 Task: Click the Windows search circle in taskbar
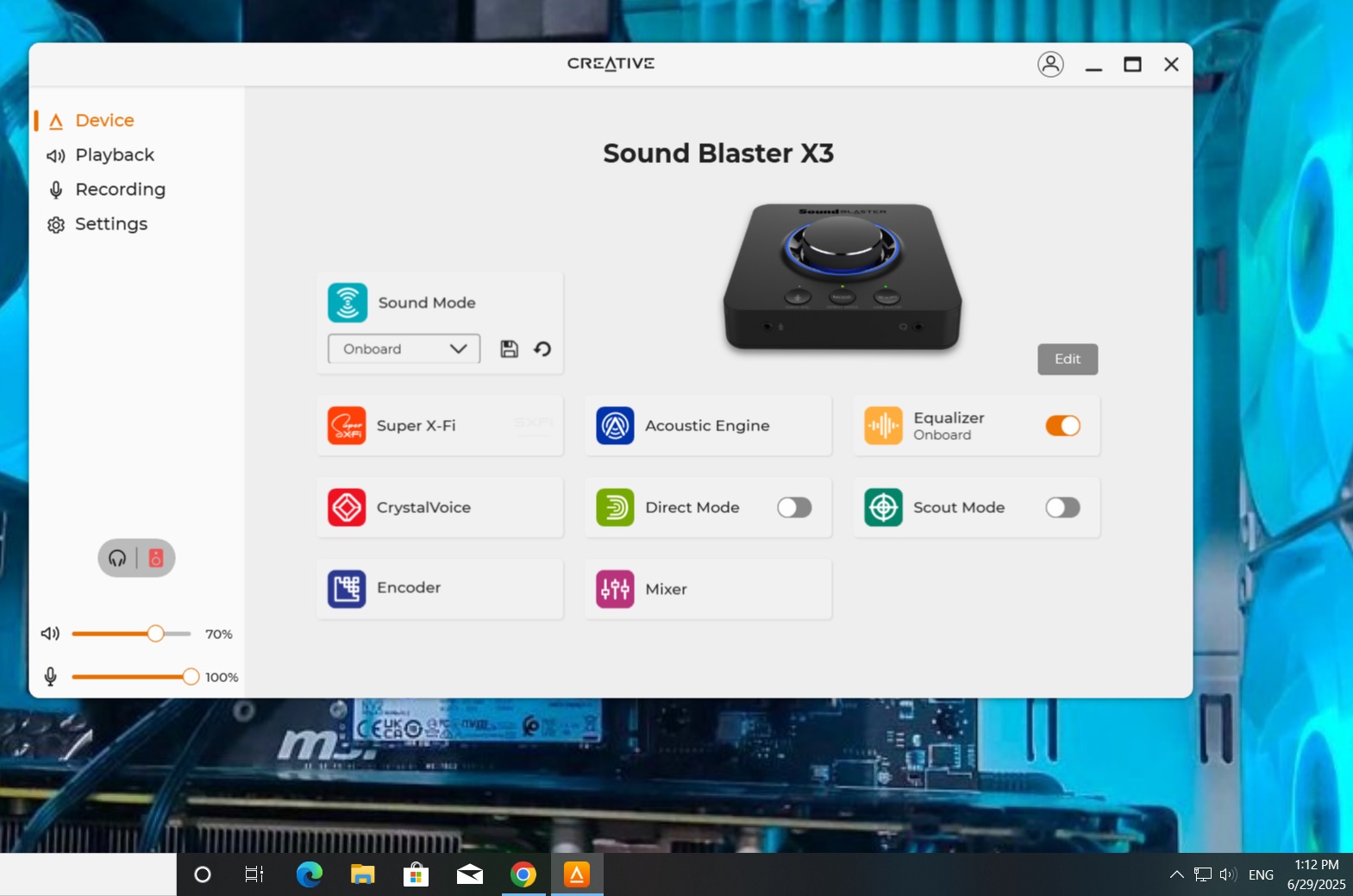coord(203,874)
